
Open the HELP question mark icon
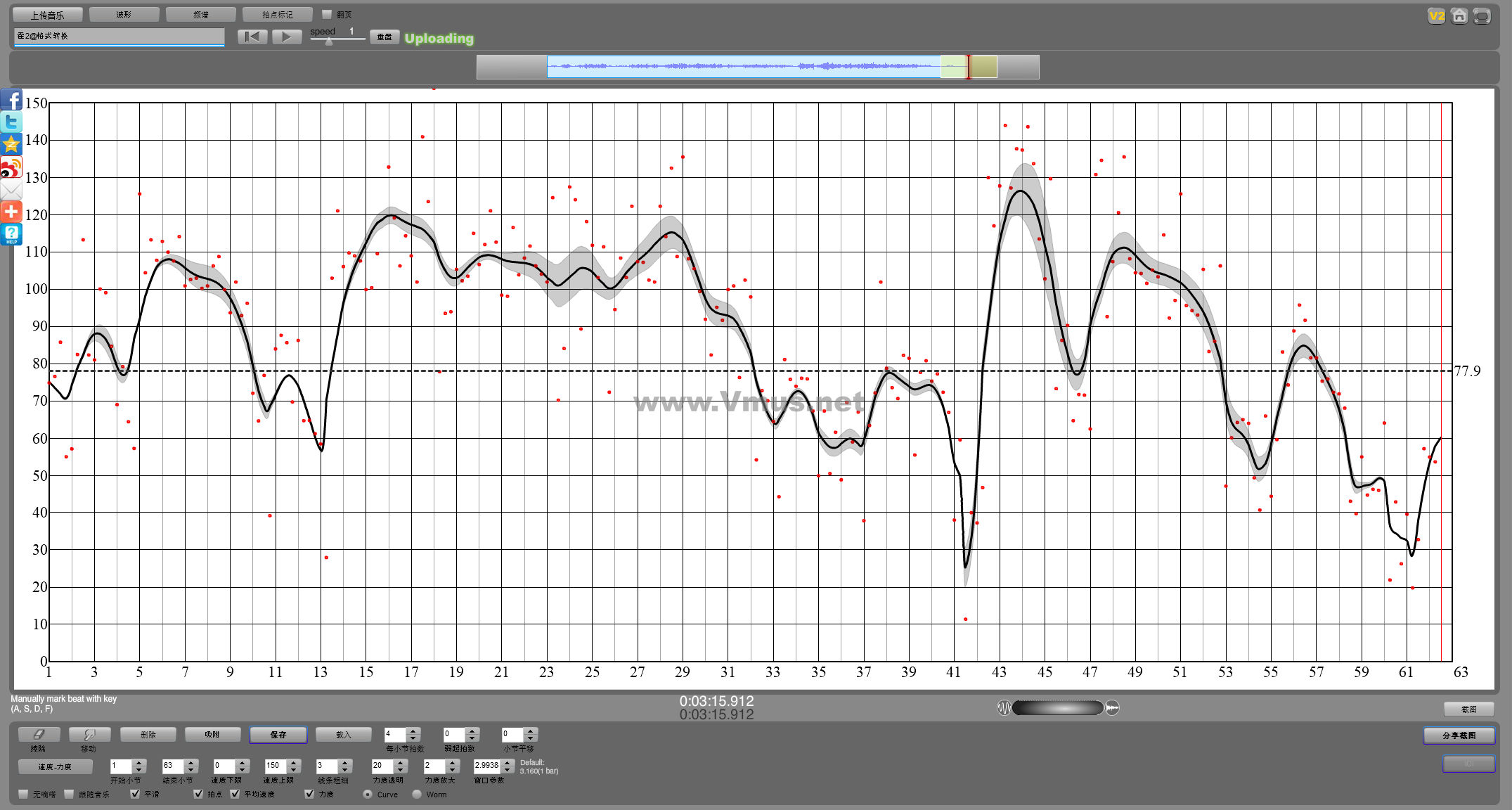[x=11, y=234]
